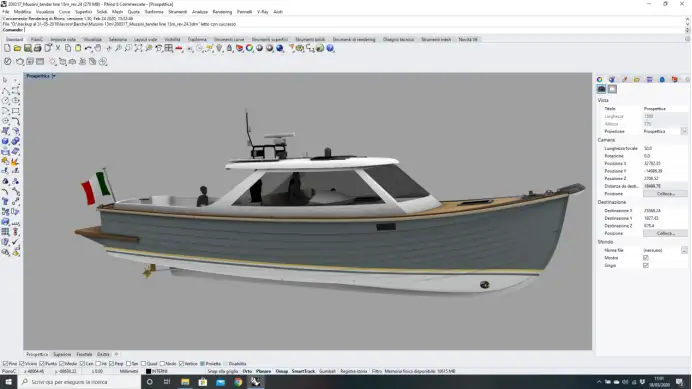This screenshot has width=692, height=389.
Task: Open the blue Help question-mark icon
Action: (330, 49)
